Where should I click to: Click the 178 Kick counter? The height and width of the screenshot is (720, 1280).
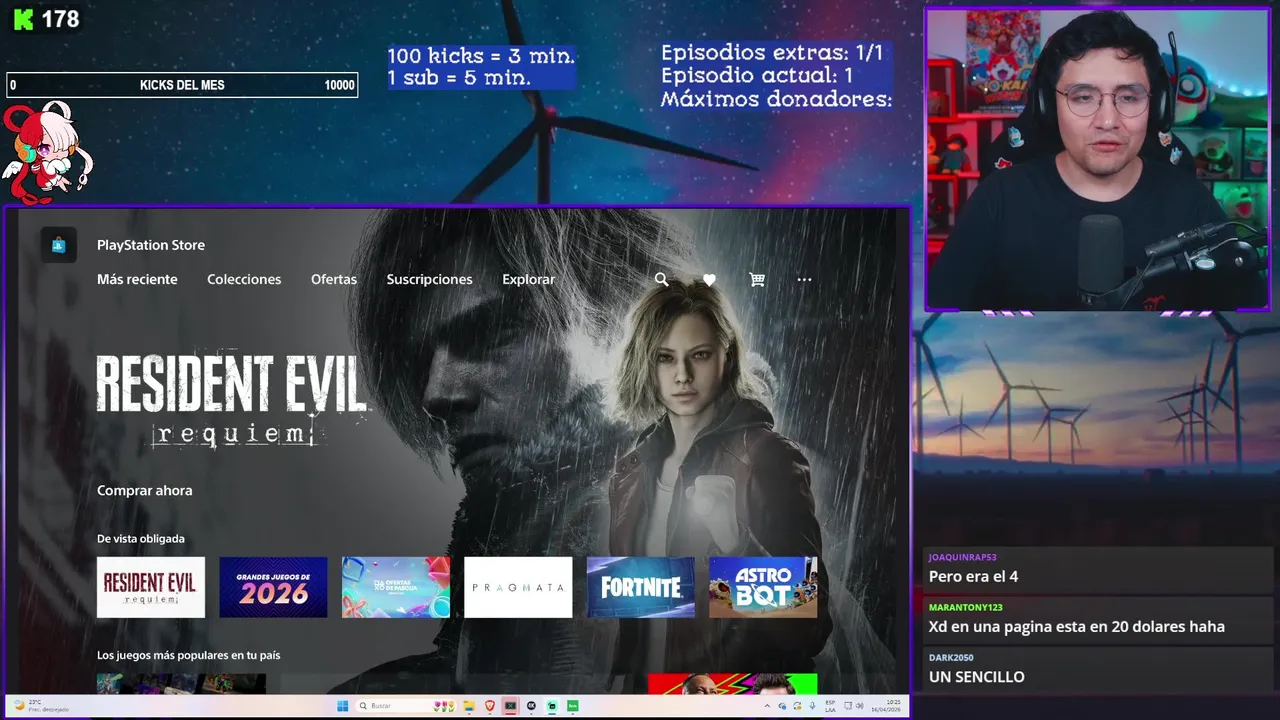(x=60, y=19)
